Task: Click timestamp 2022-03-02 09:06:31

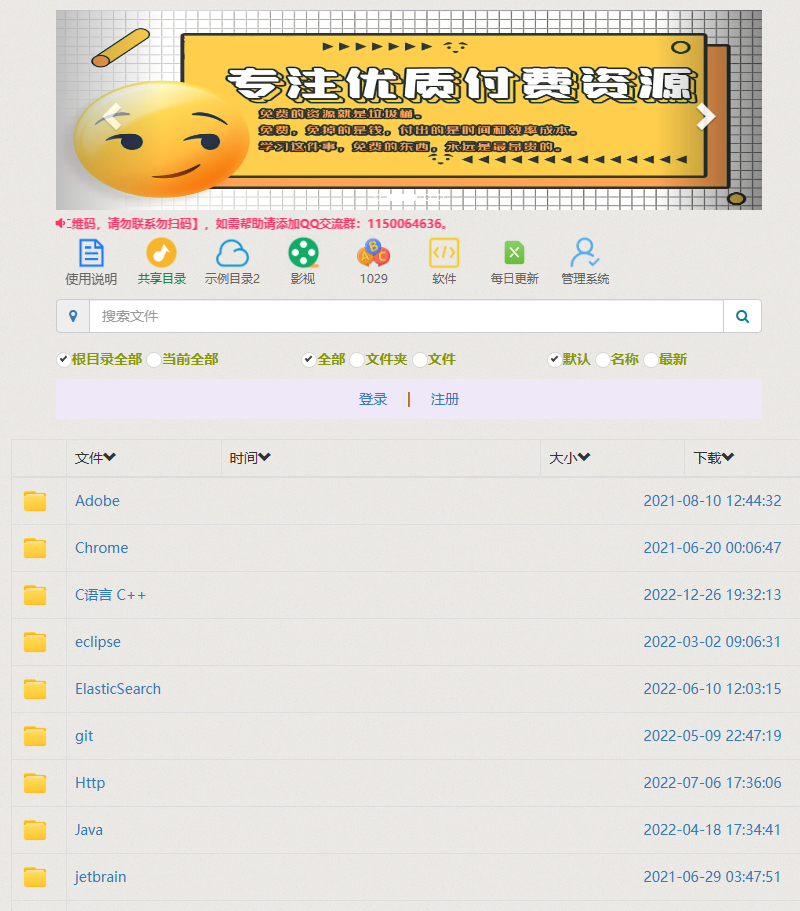Action: point(712,642)
